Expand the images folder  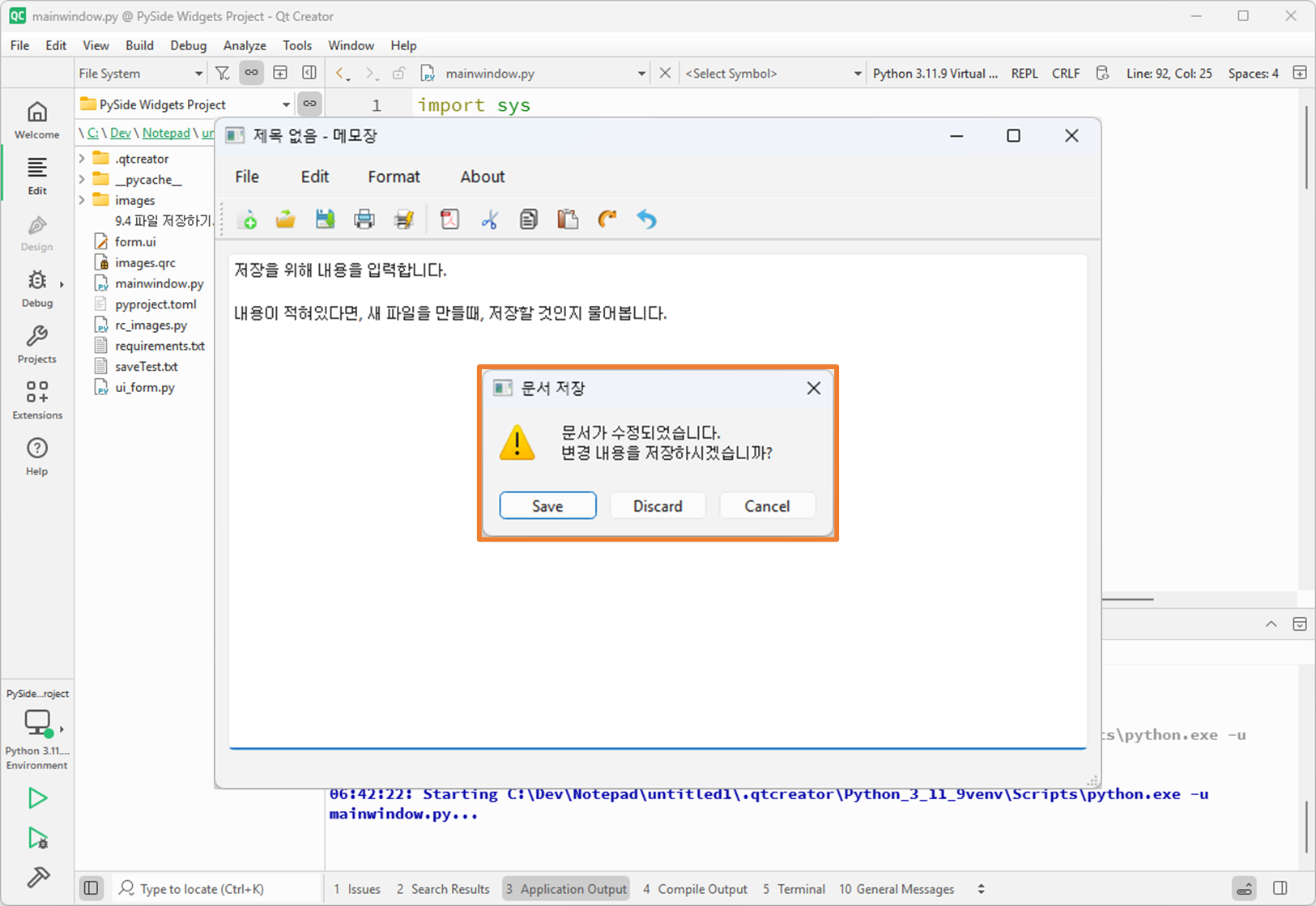(x=82, y=200)
